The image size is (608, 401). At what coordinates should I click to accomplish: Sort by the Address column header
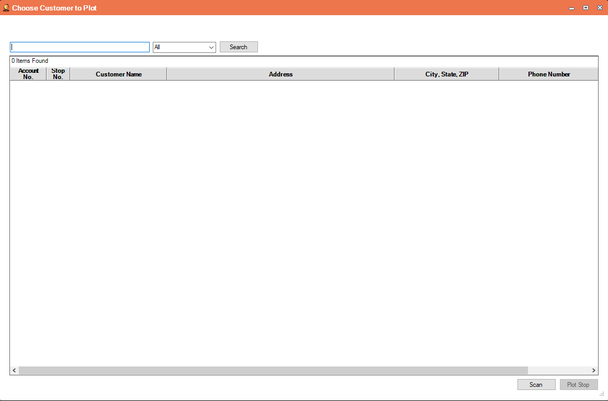tap(280, 74)
